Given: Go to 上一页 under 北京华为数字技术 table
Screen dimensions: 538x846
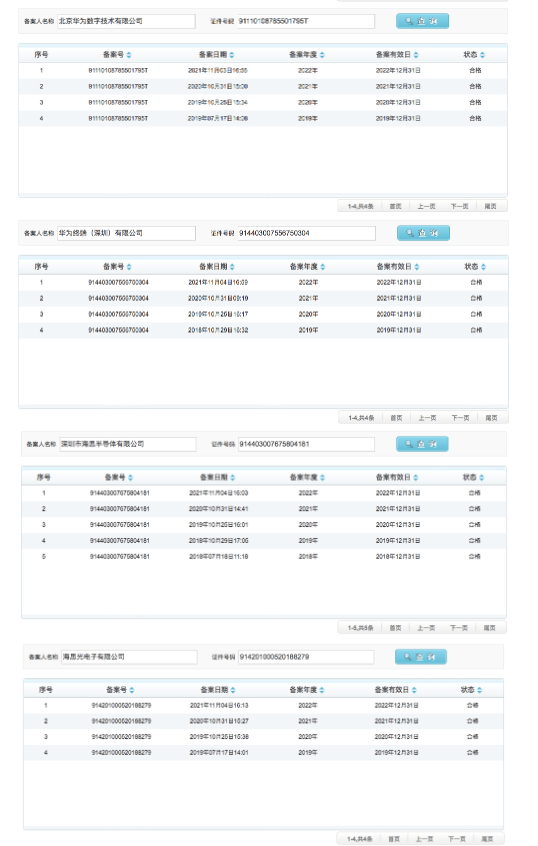Looking at the screenshot, I should point(426,206).
